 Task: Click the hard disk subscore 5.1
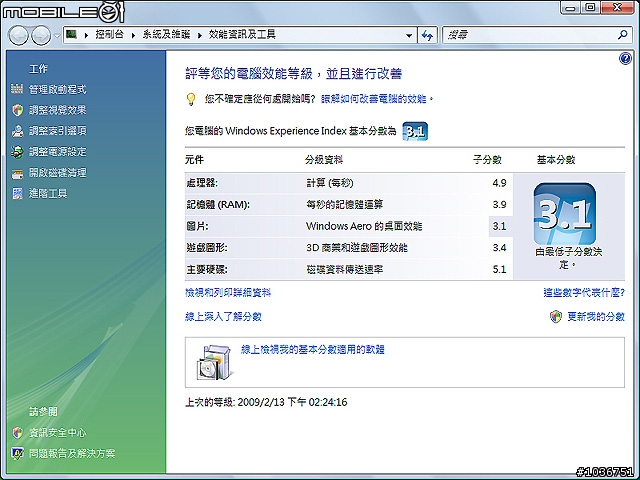(x=499, y=269)
